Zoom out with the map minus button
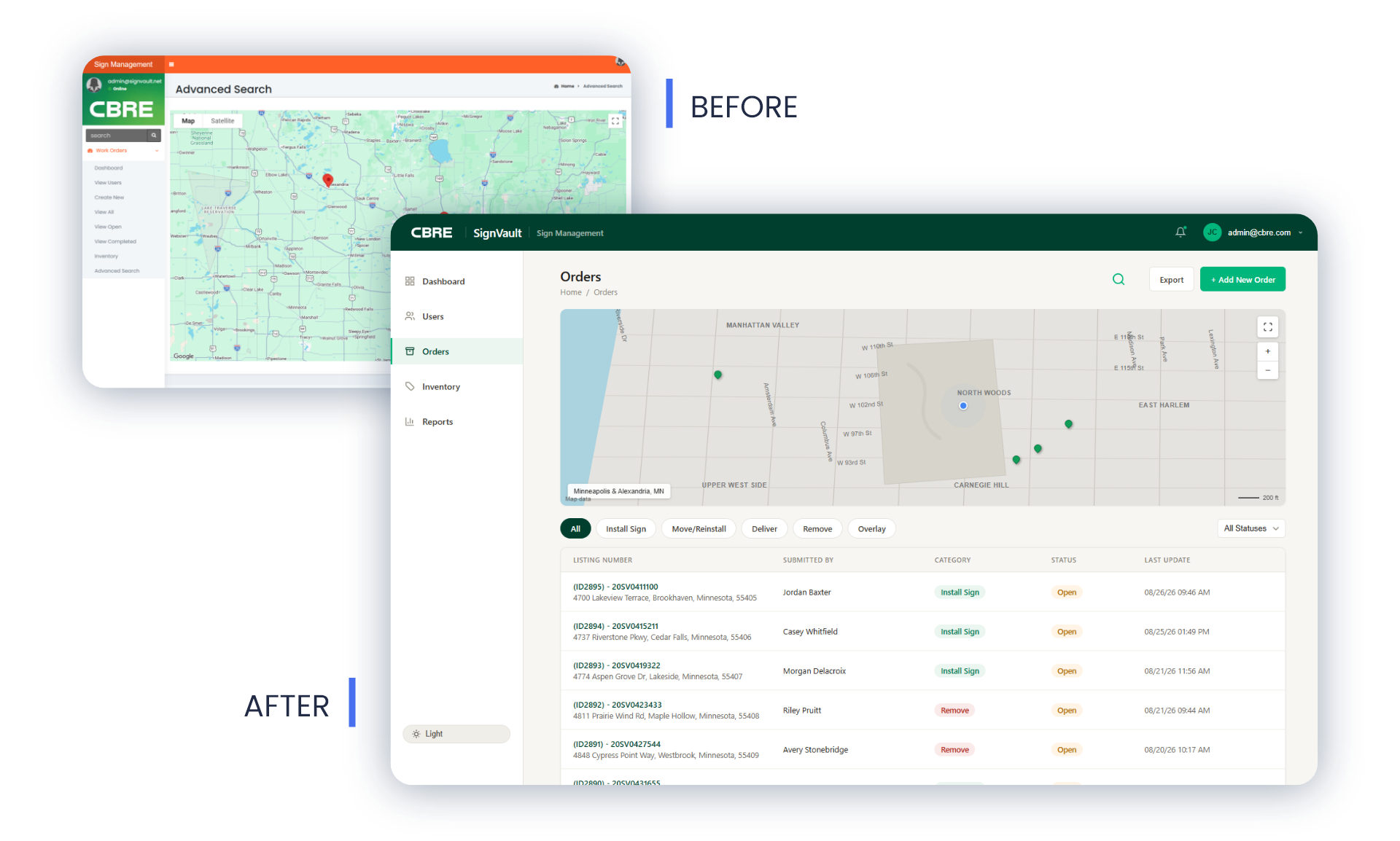Screen dimensions: 1400x841 coord(1268,370)
